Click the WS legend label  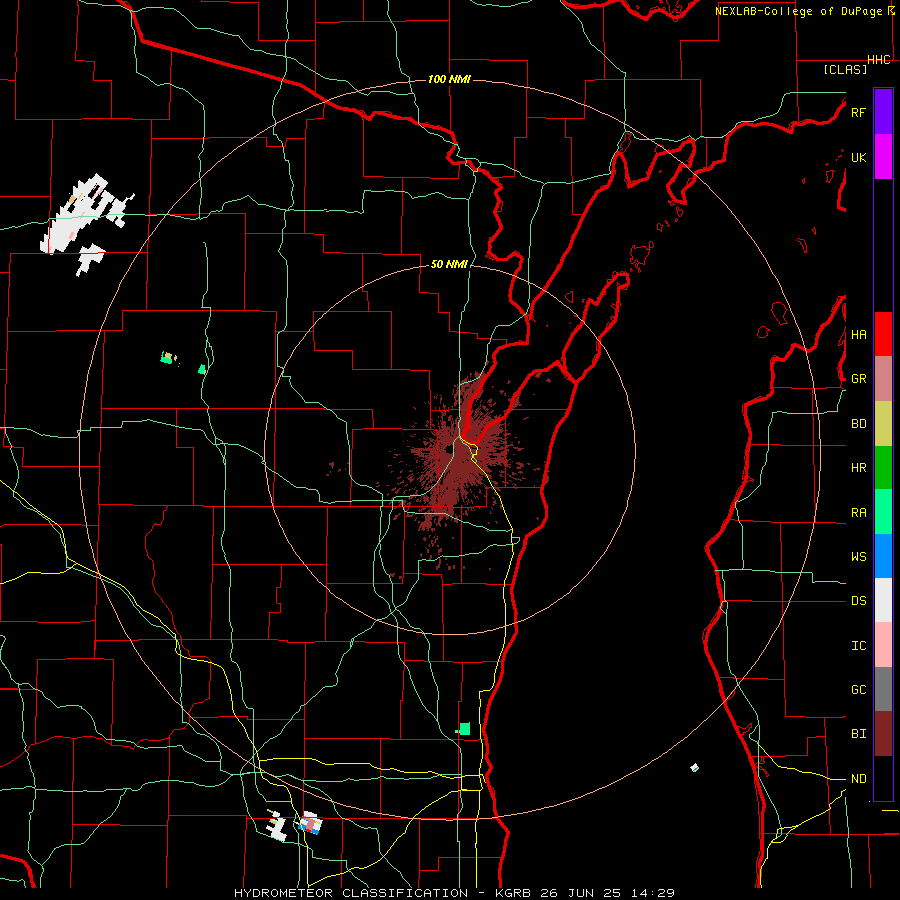tap(858, 557)
